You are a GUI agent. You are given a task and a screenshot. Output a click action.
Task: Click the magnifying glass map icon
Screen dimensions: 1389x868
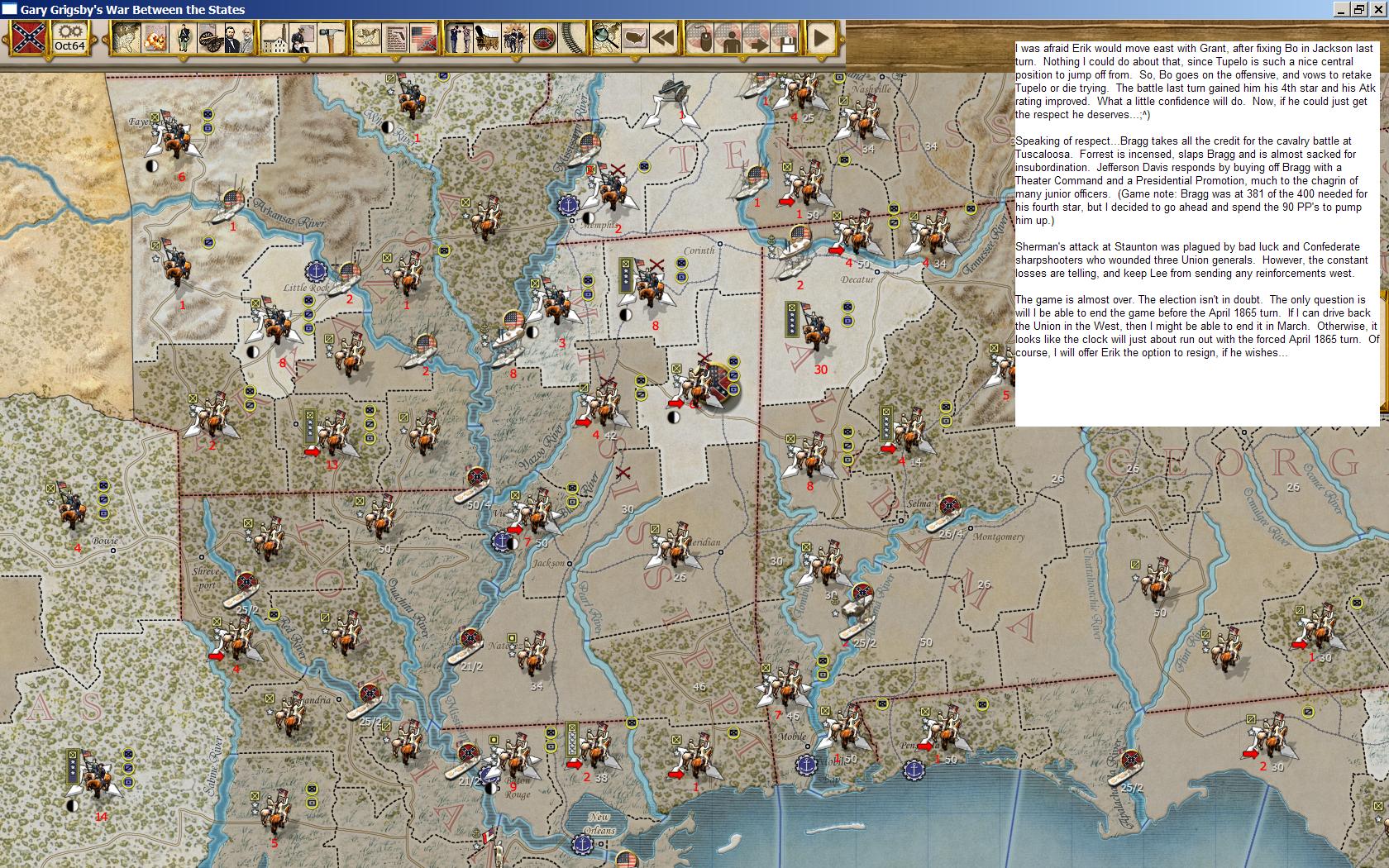pyautogui.click(x=606, y=38)
